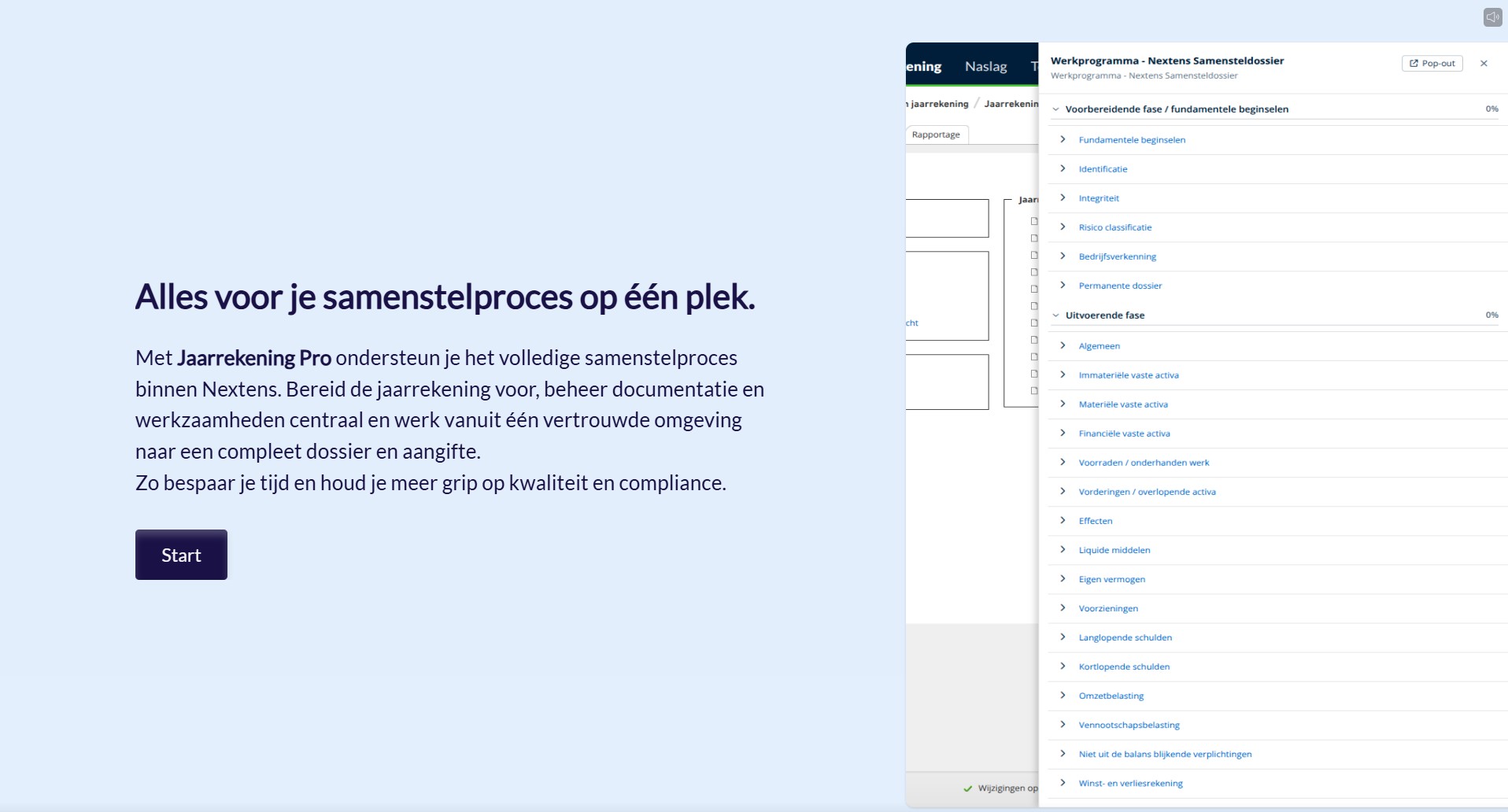The image size is (1508, 812).
Task: Expand Materiële vaste activa chevron
Action: pyautogui.click(x=1063, y=404)
